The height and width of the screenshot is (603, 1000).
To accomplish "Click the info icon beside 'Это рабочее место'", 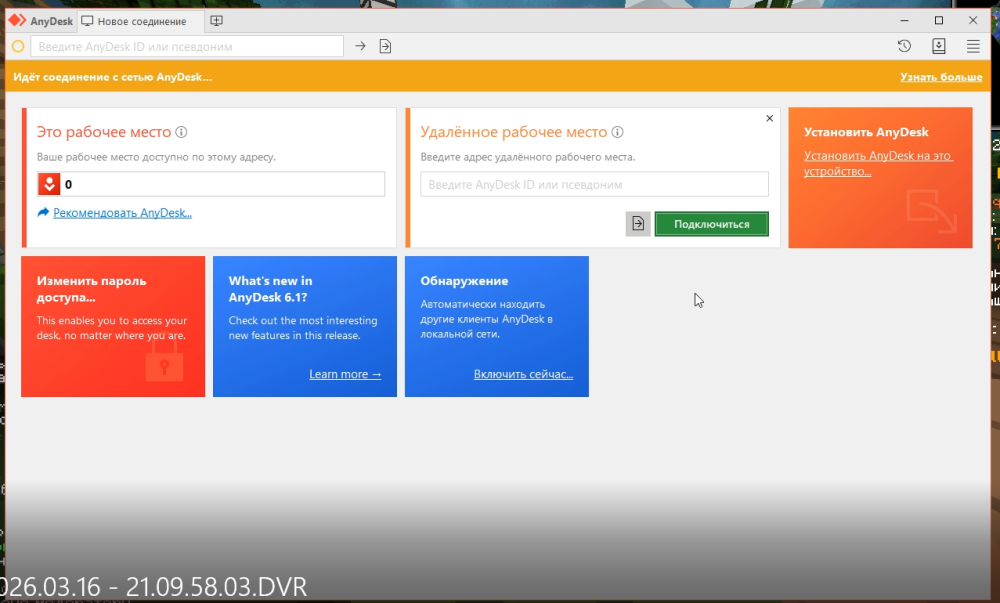I will 181,132.
